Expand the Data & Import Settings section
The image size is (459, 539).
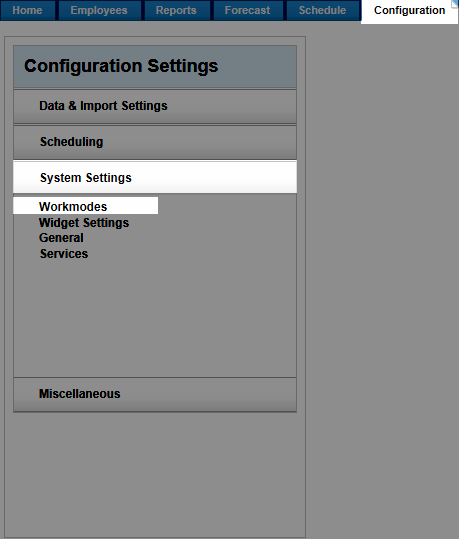155,106
